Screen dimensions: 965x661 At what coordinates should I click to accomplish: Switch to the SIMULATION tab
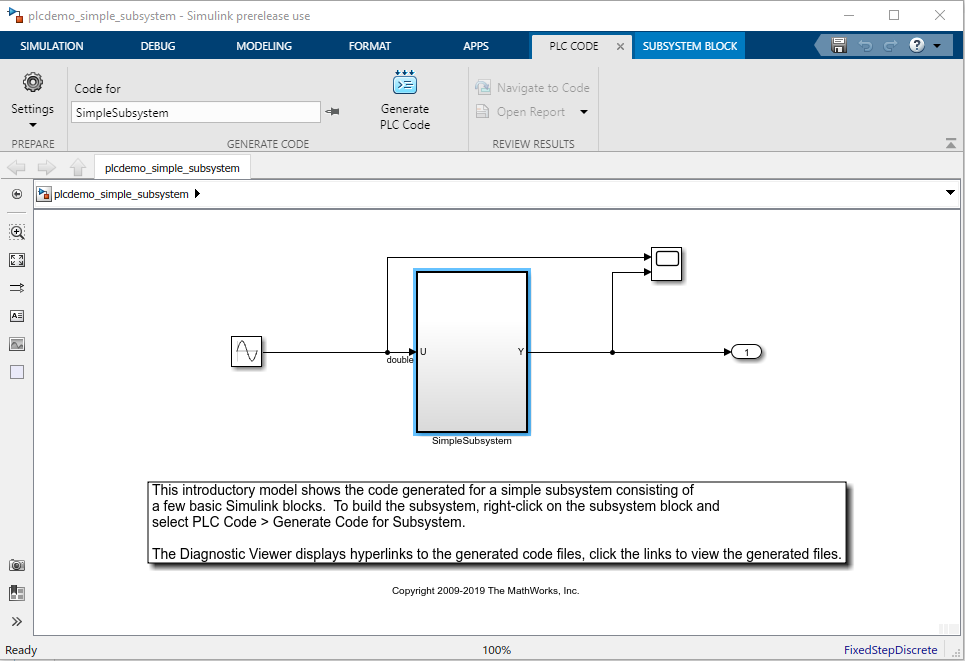(52, 46)
